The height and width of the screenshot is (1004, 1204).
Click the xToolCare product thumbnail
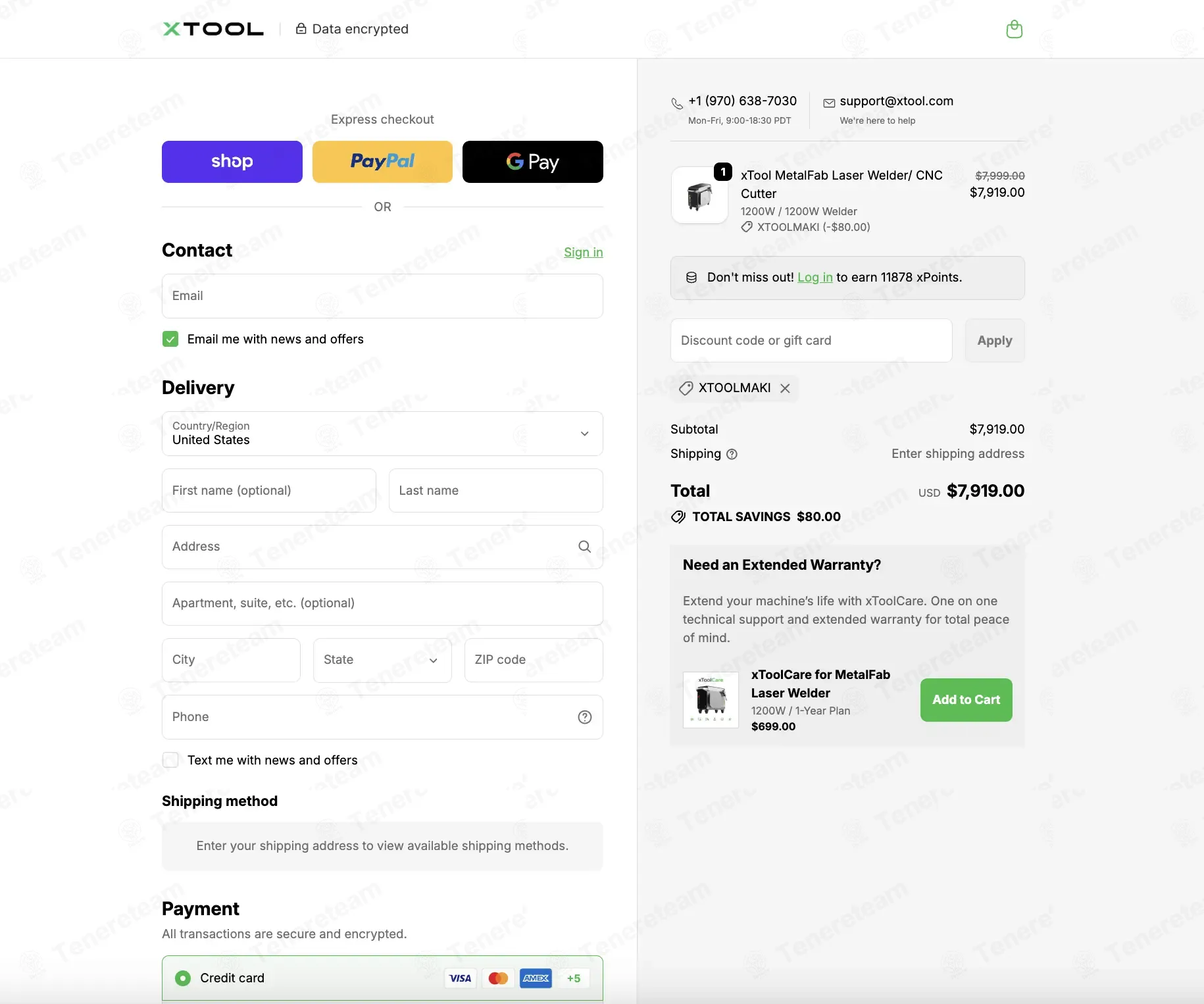click(x=711, y=700)
